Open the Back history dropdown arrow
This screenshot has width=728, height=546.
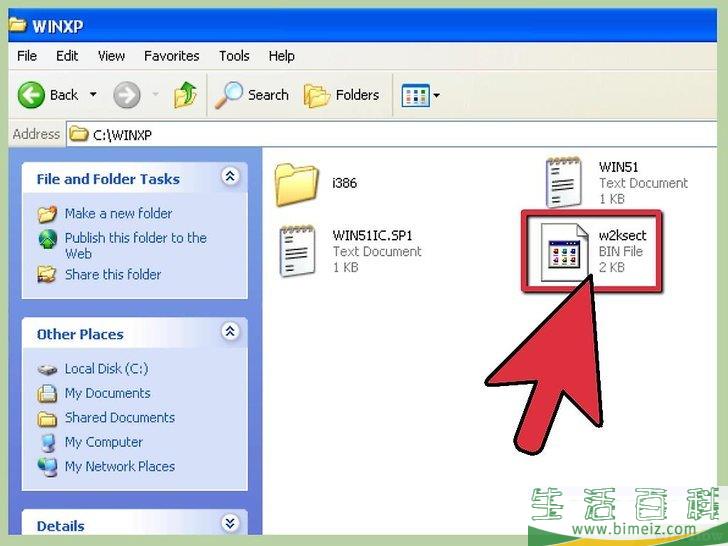93,95
